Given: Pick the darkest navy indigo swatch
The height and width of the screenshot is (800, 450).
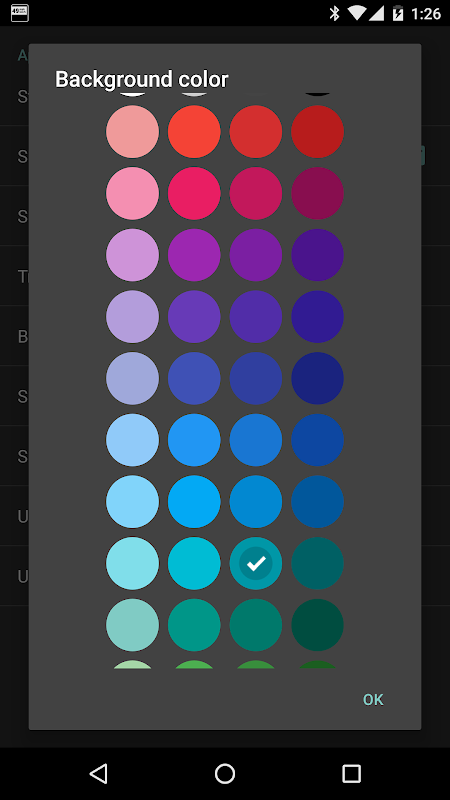Looking at the screenshot, I should (x=317, y=379).
